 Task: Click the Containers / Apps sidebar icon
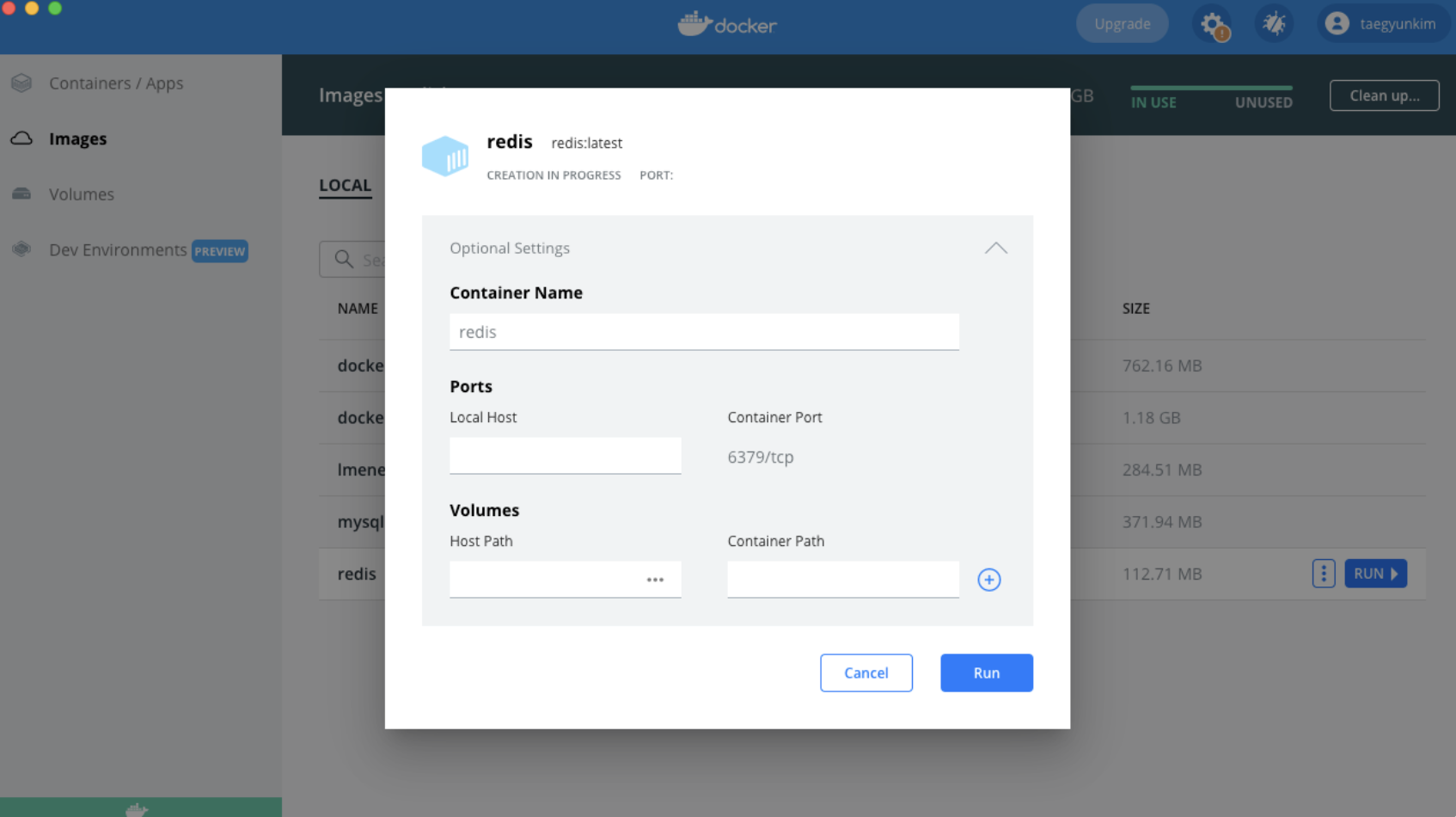click(21, 83)
